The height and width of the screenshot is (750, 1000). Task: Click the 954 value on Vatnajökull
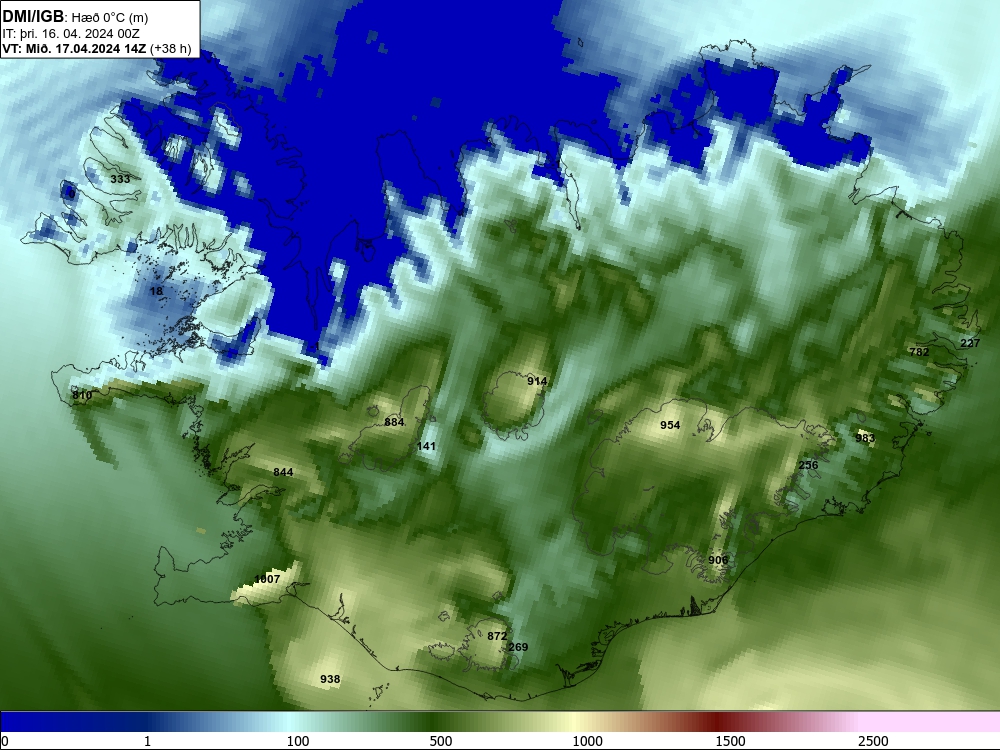pos(670,425)
